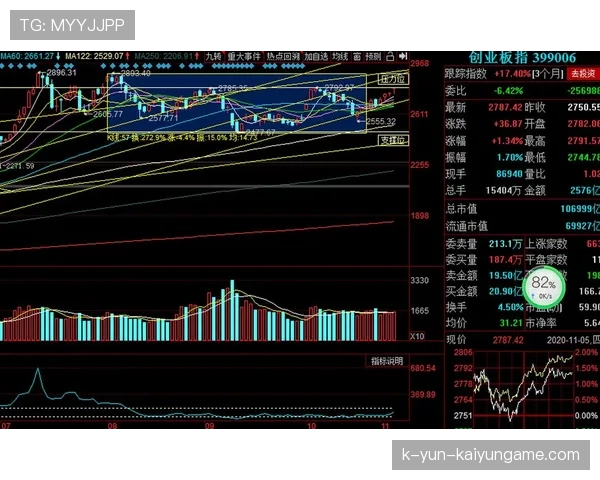Click the green 82% speed floating widget
This screenshot has width=600, height=480.
pos(543,286)
